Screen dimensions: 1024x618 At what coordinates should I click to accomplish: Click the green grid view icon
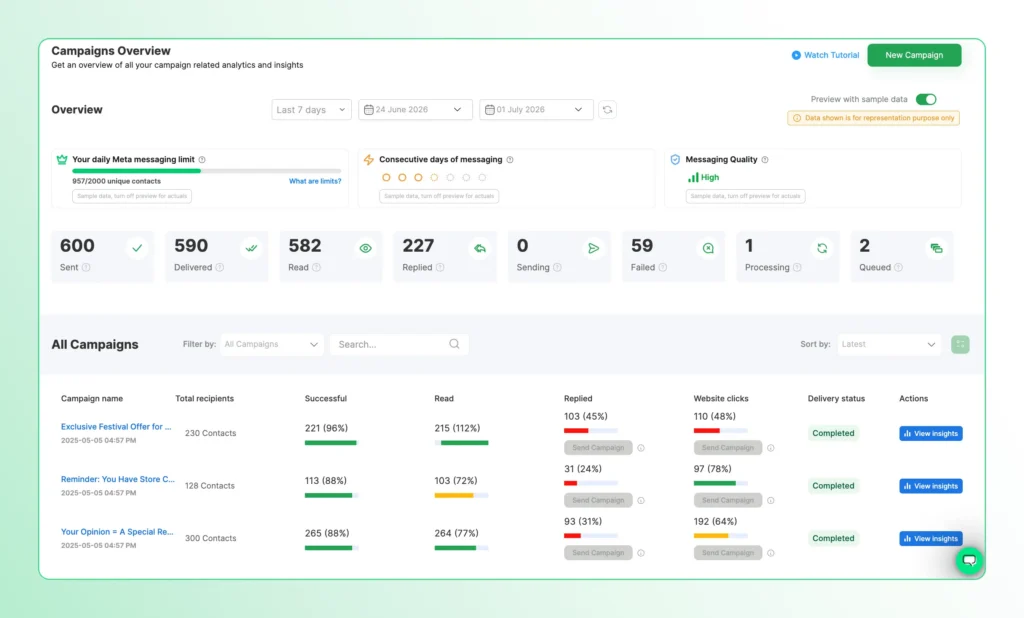[960, 344]
